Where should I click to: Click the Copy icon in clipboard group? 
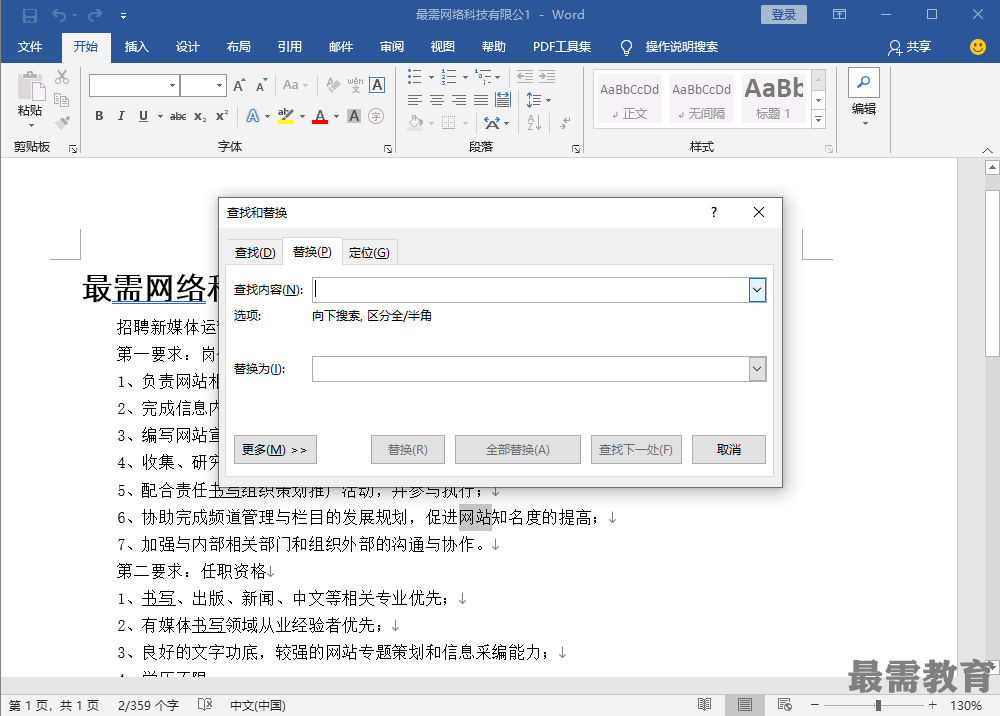pos(62,100)
